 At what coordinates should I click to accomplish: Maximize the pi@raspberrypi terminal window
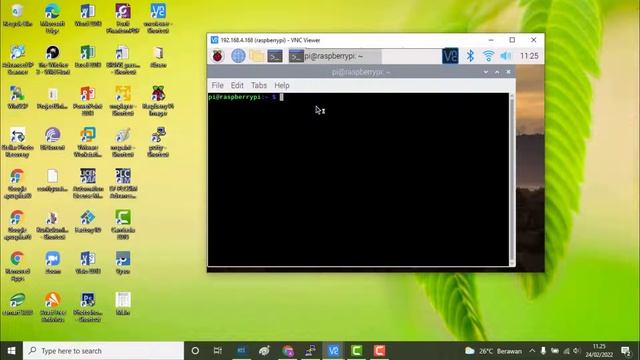tap(497, 72)
